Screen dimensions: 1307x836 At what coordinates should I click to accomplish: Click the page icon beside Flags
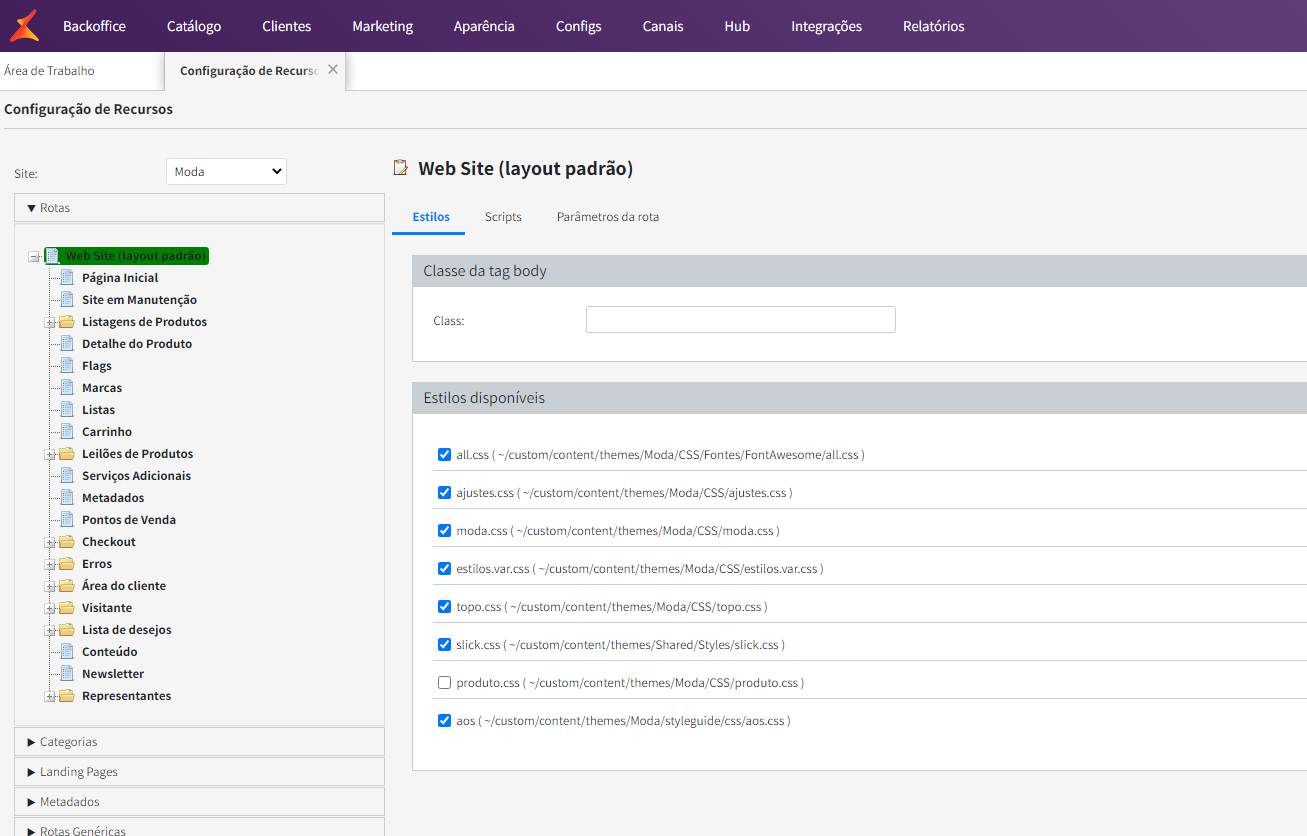point(67,366)
